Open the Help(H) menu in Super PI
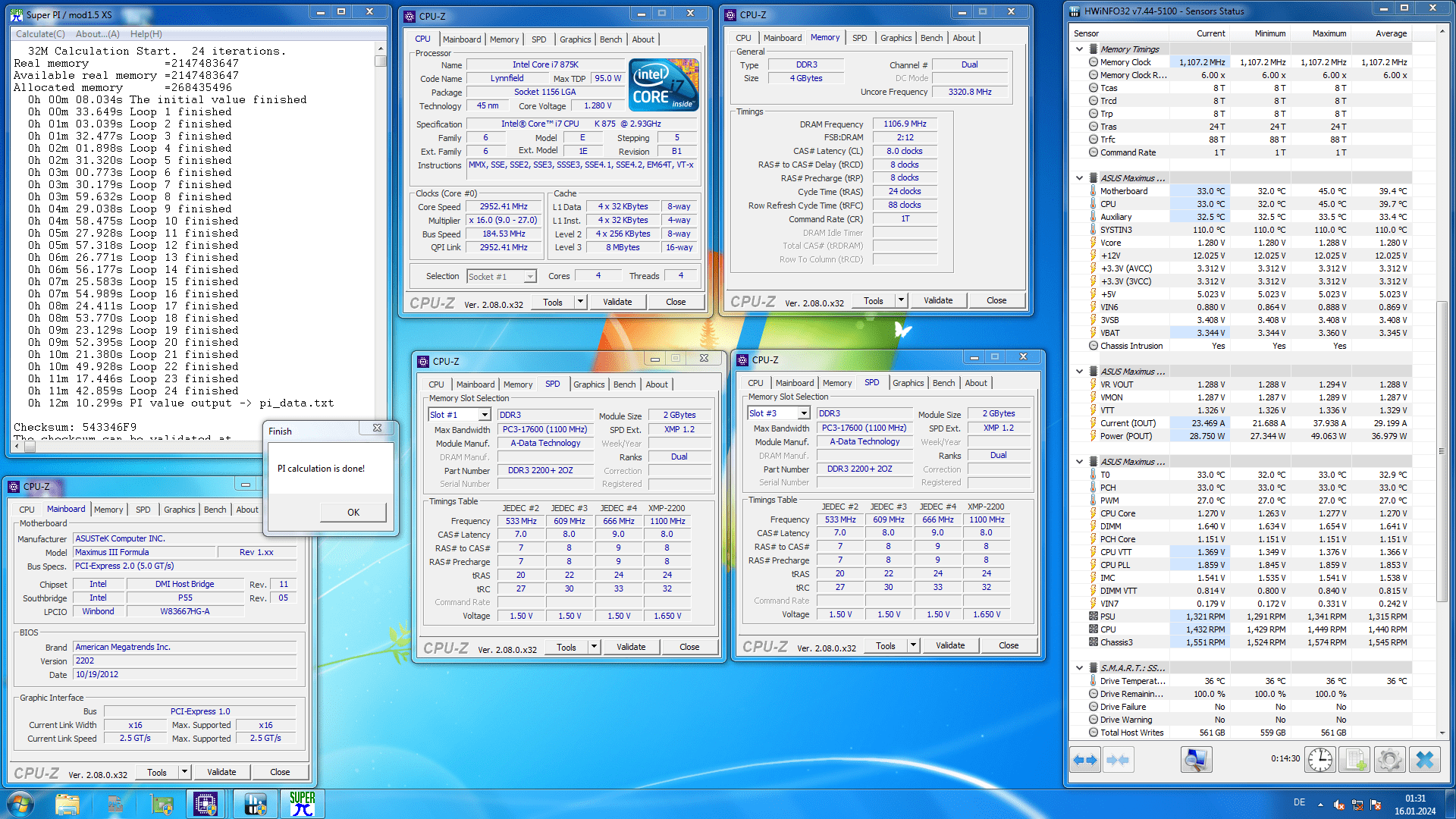The width and height of the screenshot is (1456, 819). pos(146,34)
